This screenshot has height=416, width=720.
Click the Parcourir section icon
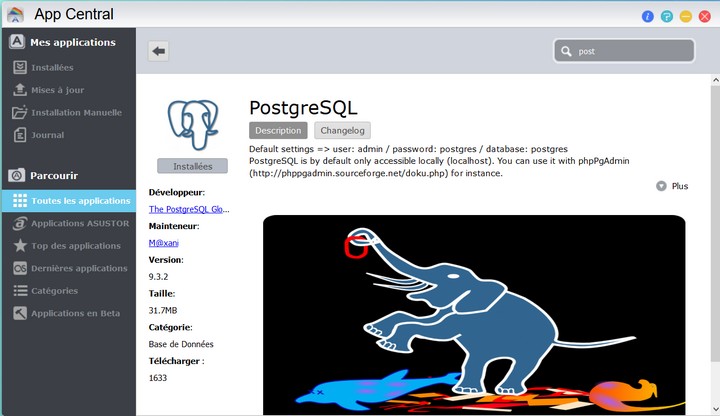coord(17,175)
